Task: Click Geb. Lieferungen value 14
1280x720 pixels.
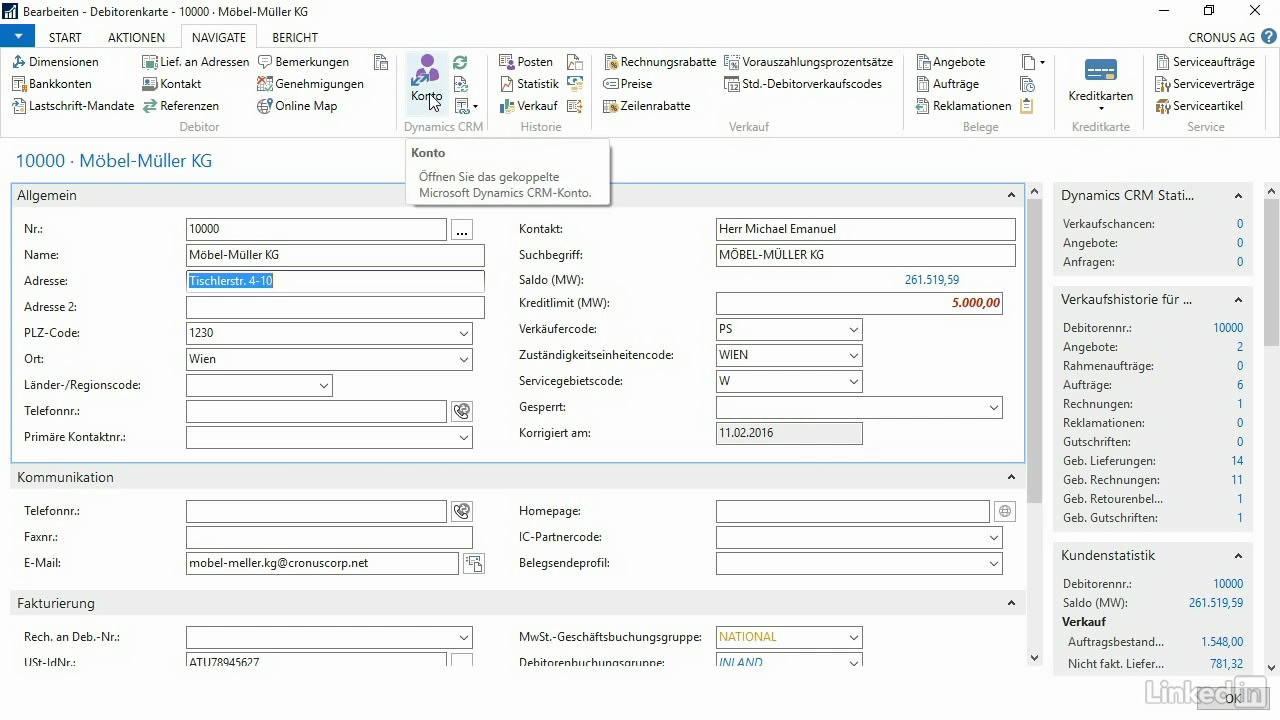Action: [x=1237, y=461]
